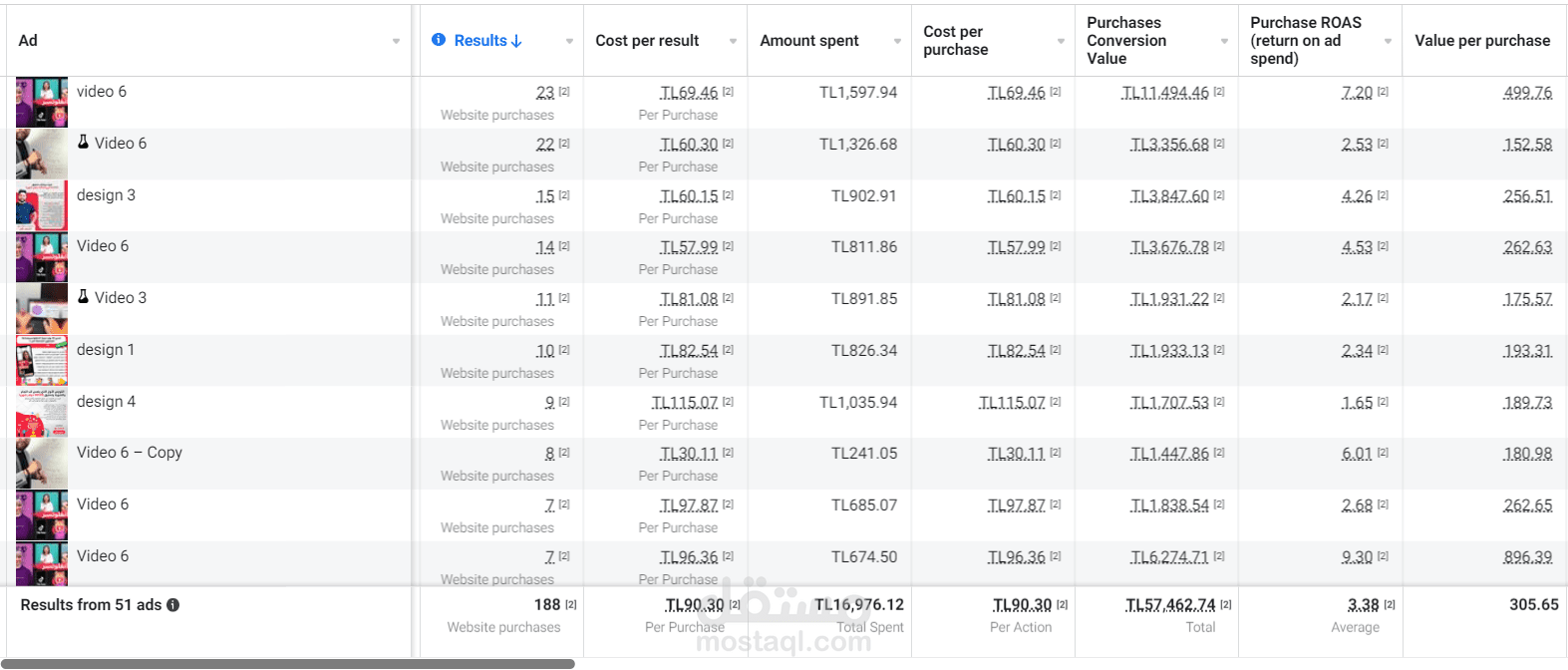
Task: Sort by the Value per purchase header
Action: pyautogui.click(x=1482, y=41)
